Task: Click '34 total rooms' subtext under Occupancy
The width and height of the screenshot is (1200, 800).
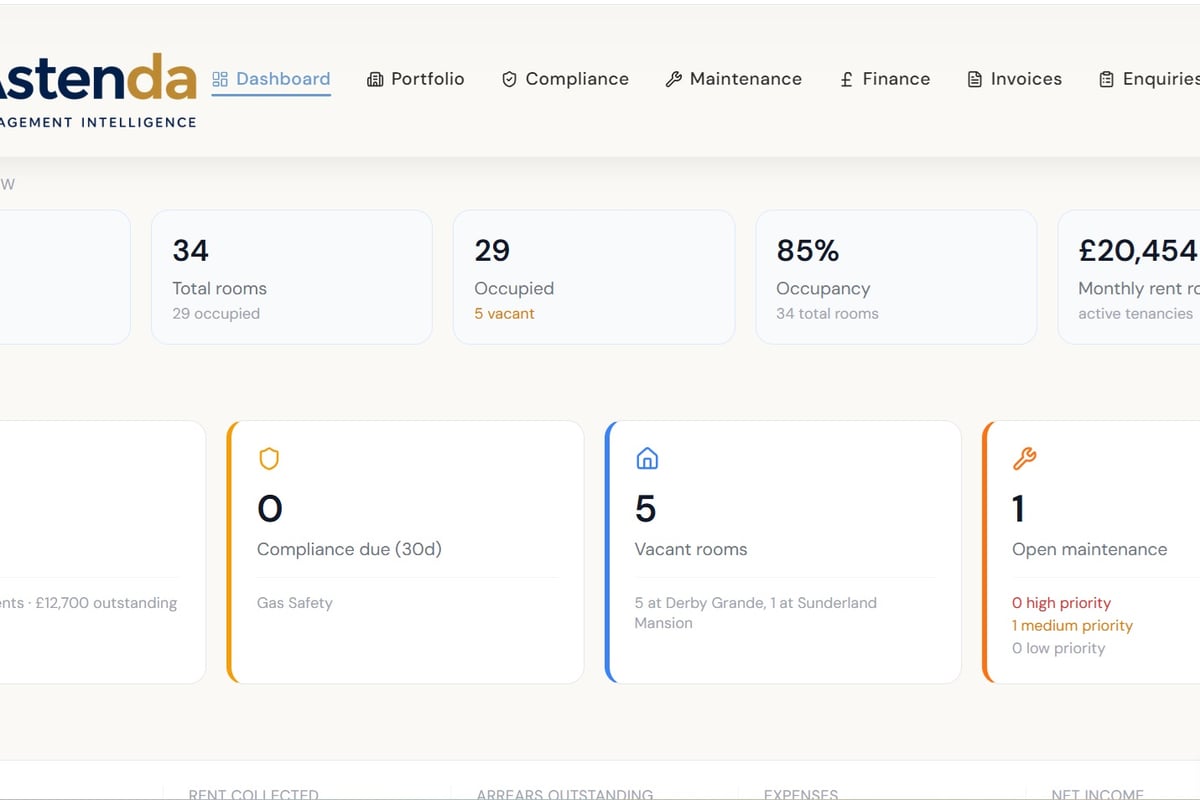Action: coord(827,314)
